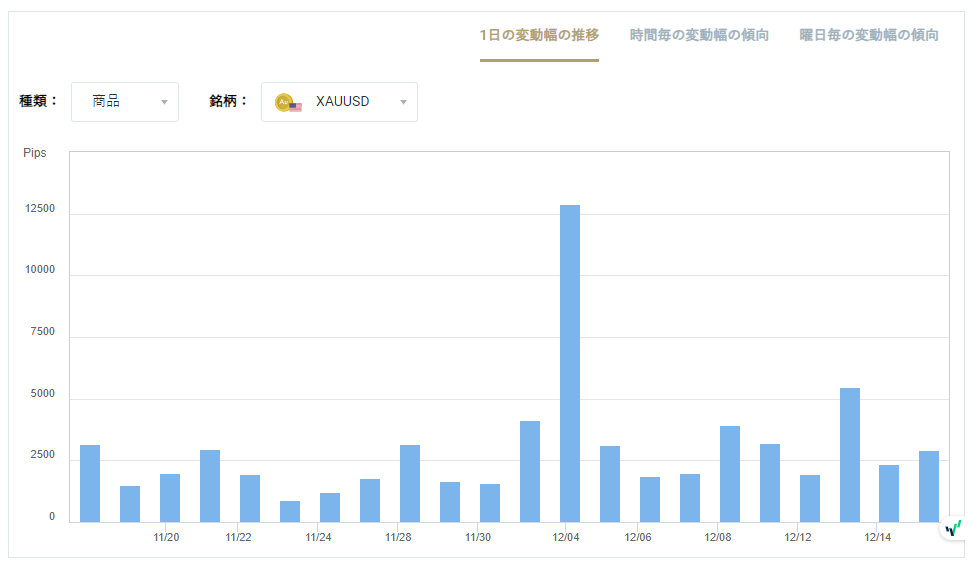The width and height of the screenshot is (980, 565).
Task: Click the 7500 y-axis value
Action: point(42,332)
